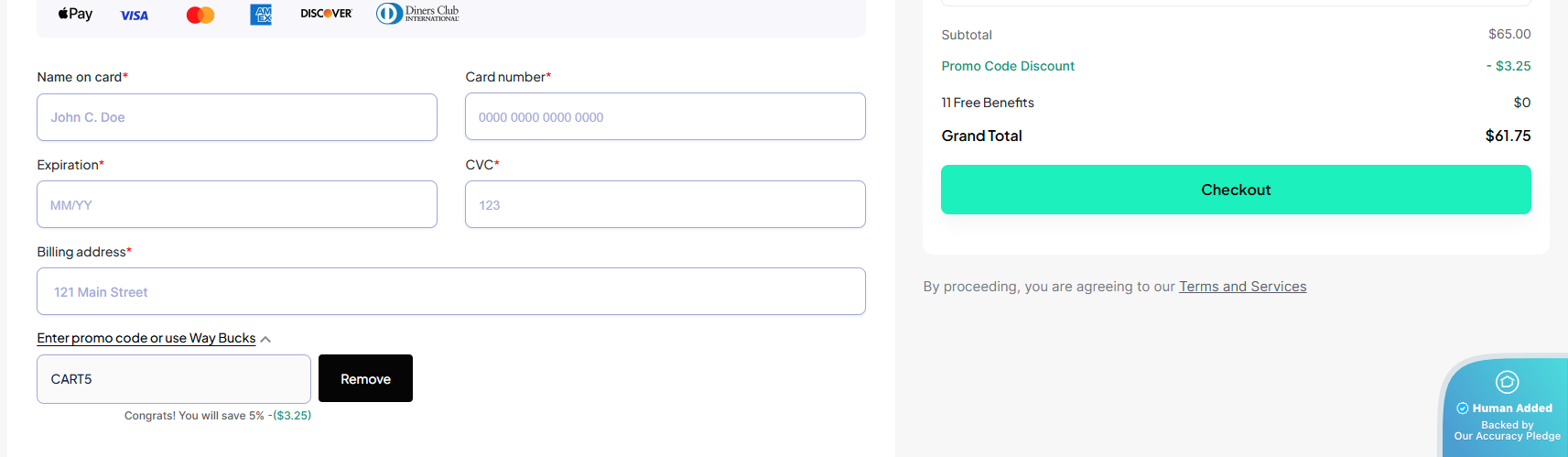Click the Visa card icon

(x=135, y=16)
